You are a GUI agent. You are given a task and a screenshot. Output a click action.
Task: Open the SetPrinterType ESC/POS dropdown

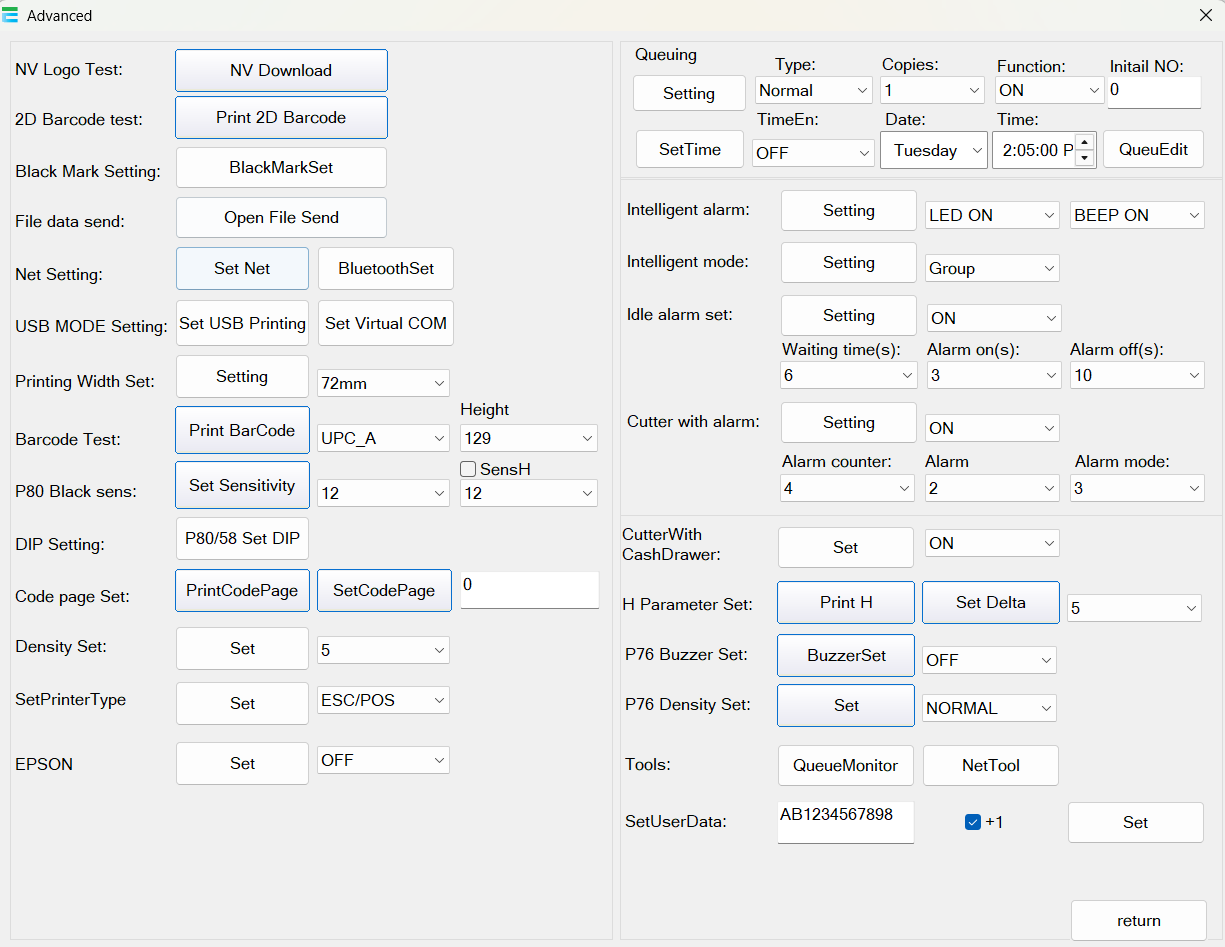pyautogui.click(x=383, y=701)
